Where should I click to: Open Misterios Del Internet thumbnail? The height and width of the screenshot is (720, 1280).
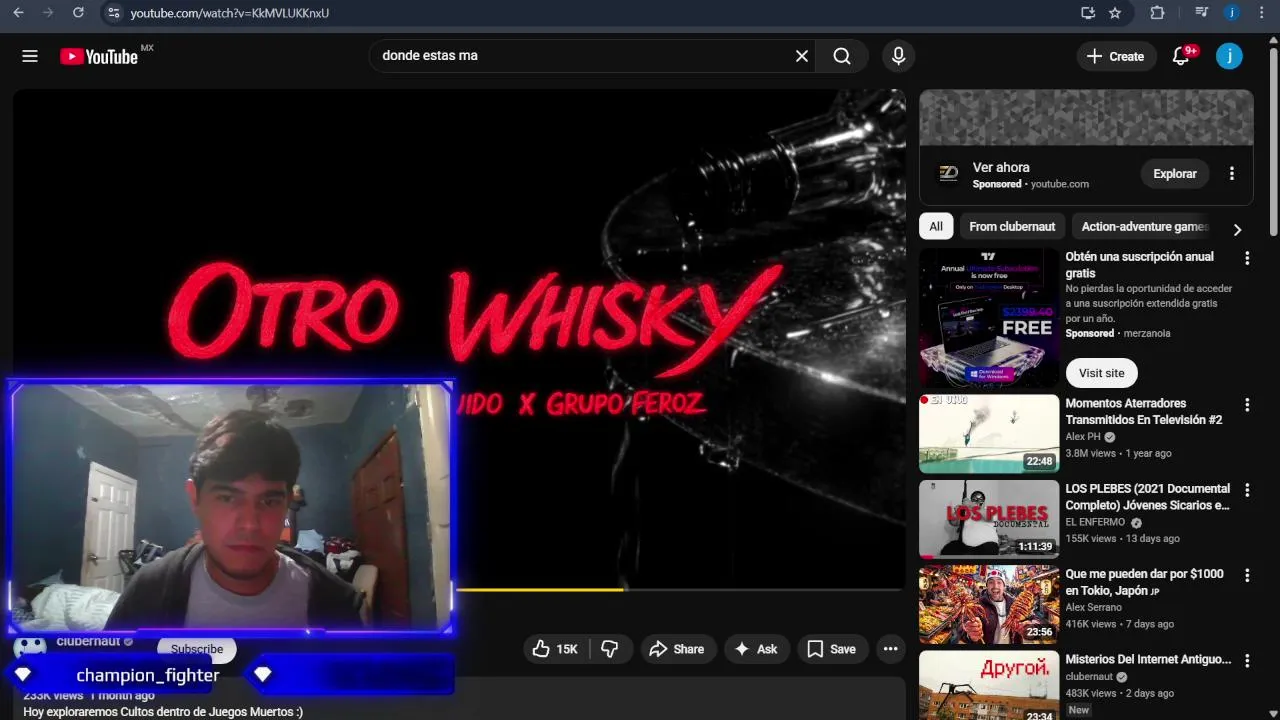989,685
